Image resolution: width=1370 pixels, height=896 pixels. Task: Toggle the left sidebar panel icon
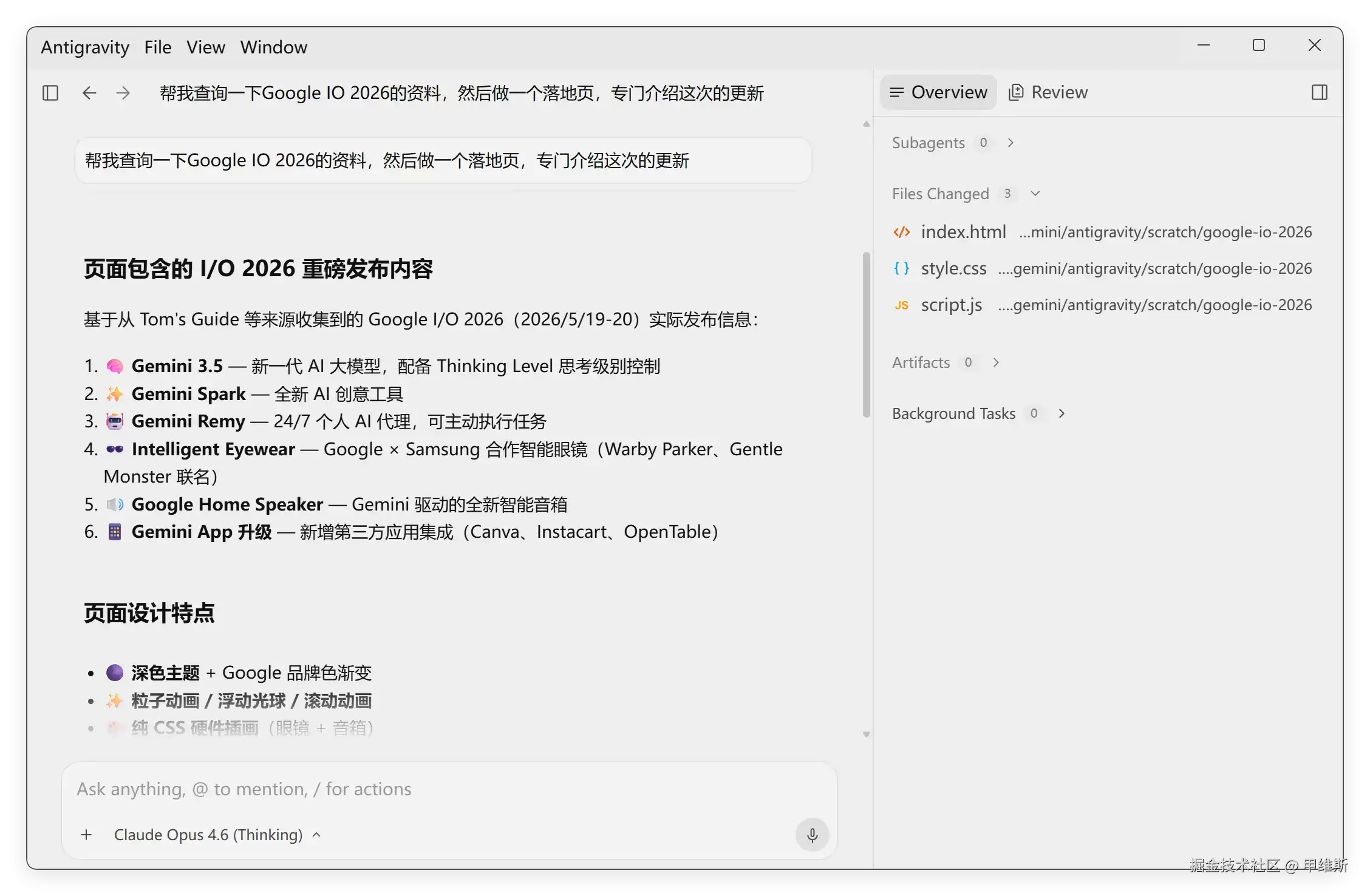pos(50,93)
